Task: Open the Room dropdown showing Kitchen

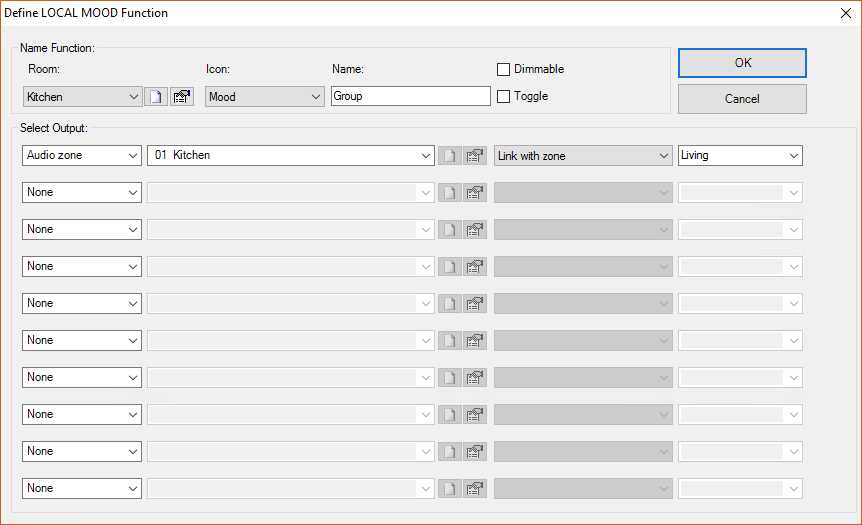Action: 82,97
